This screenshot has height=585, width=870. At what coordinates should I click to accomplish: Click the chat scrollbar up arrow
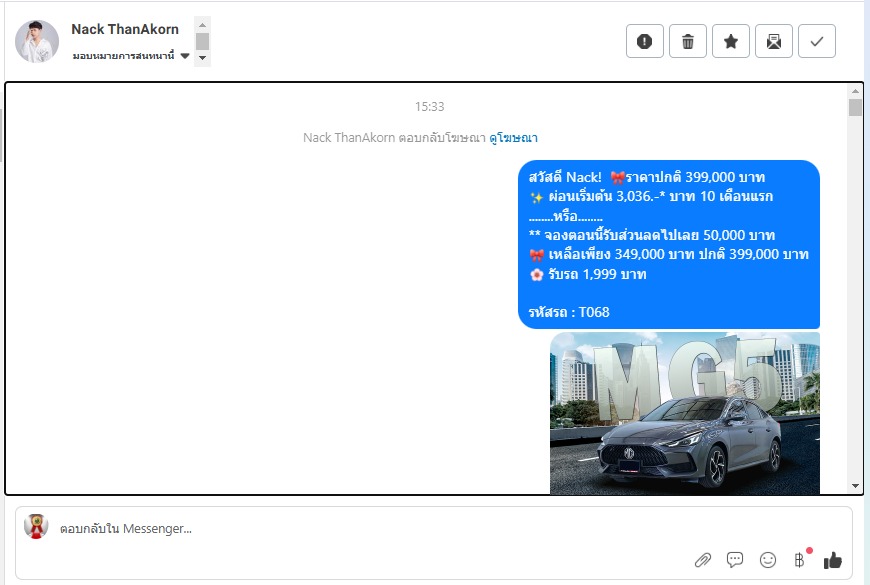coord(855,90)
